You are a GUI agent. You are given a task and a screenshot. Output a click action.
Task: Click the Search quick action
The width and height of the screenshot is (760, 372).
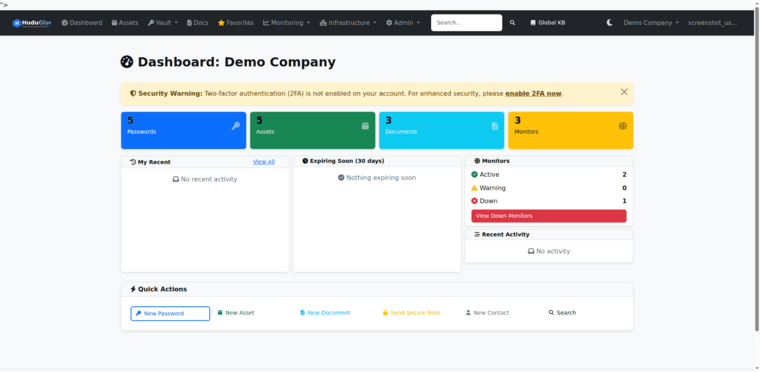pos(562,313)
